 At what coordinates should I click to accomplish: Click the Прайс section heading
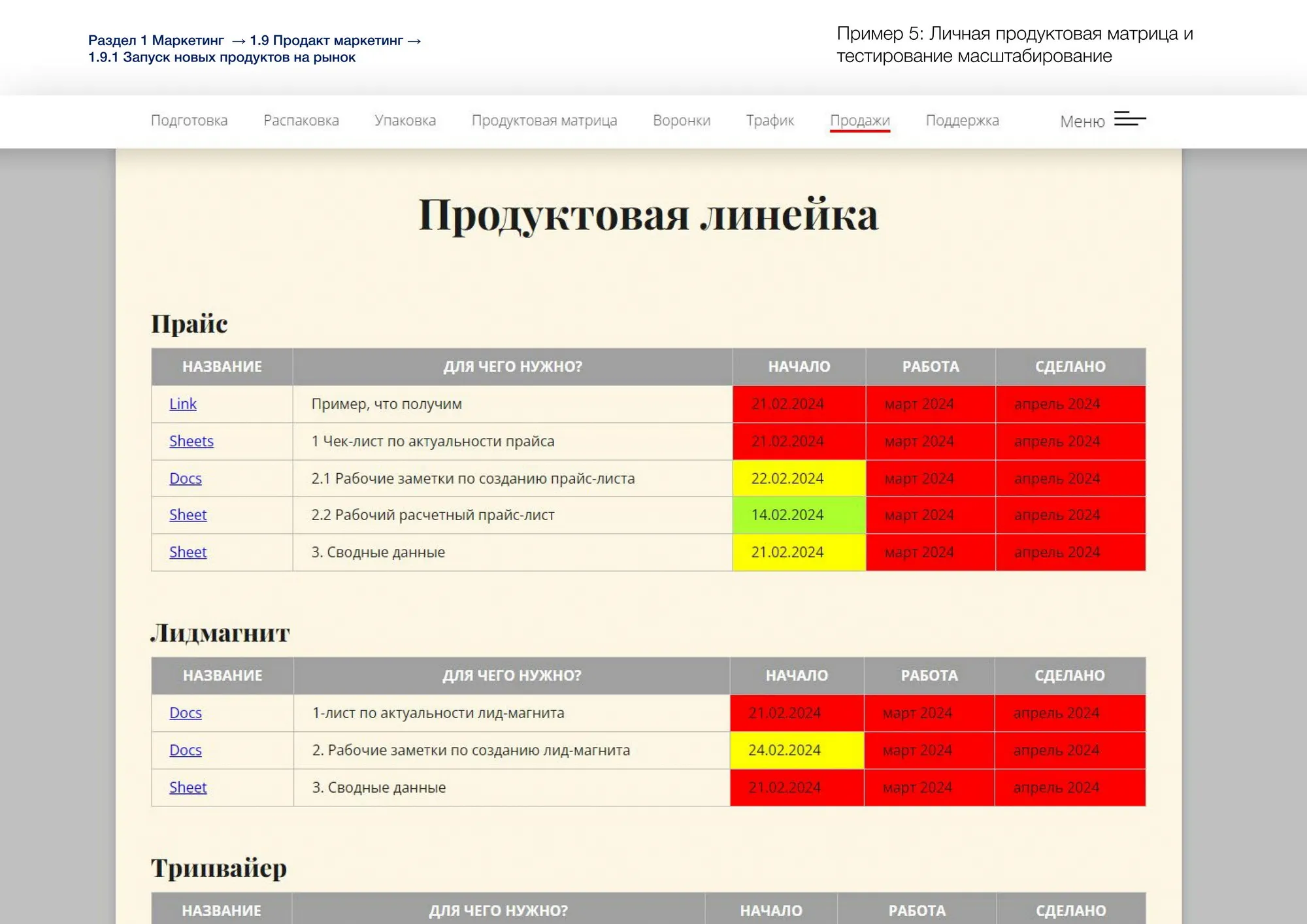[x=190, y=324]
